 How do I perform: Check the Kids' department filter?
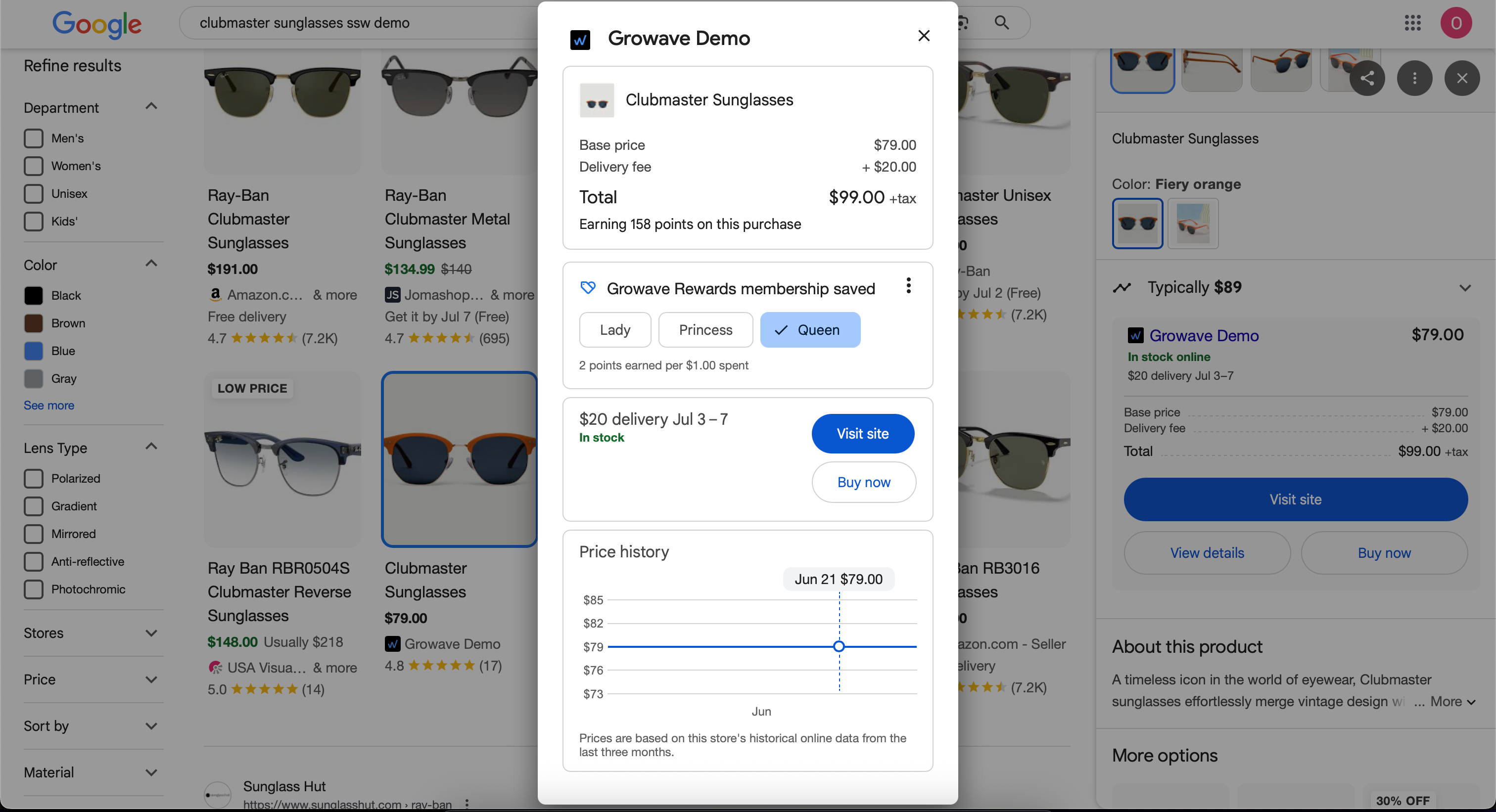tap(34, 221)
